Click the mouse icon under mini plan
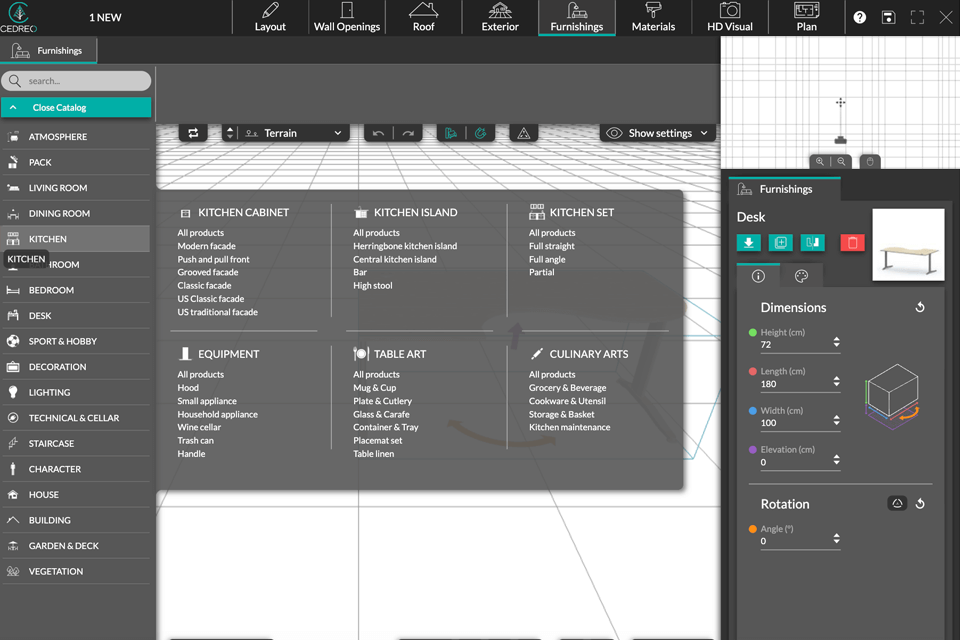 pos(870,162)
